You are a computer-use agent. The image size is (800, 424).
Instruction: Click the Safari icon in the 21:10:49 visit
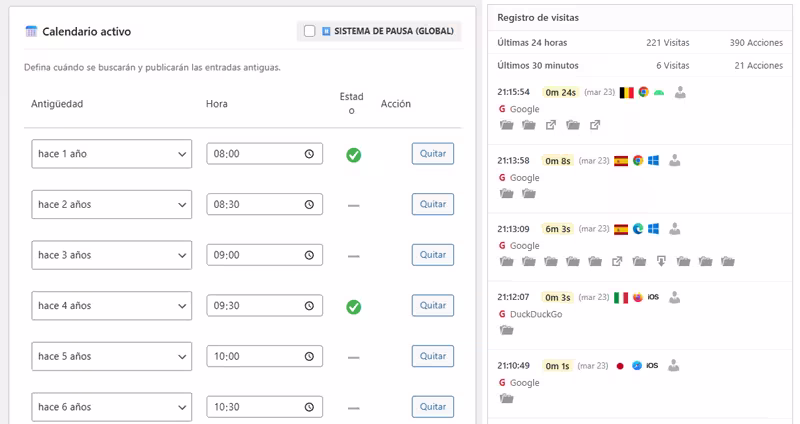point(636,366)
